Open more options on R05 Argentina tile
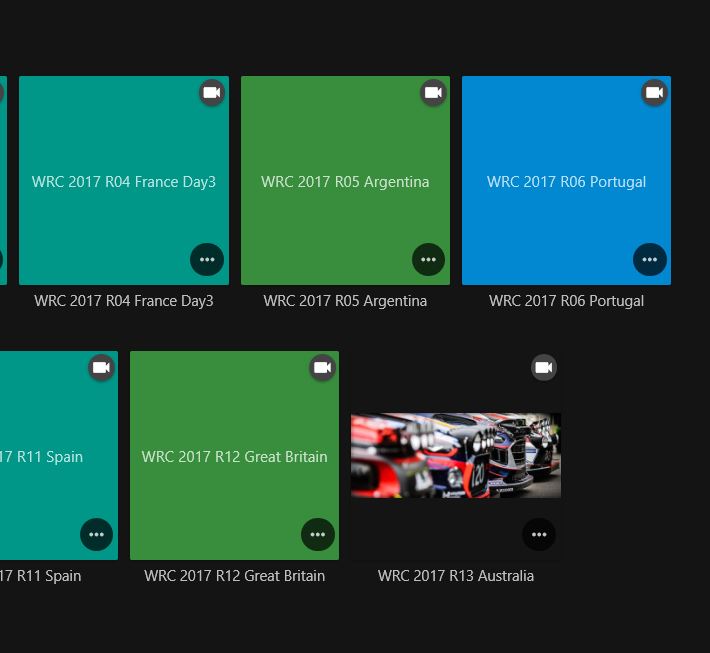710x653 pixels. click(428, 259)
